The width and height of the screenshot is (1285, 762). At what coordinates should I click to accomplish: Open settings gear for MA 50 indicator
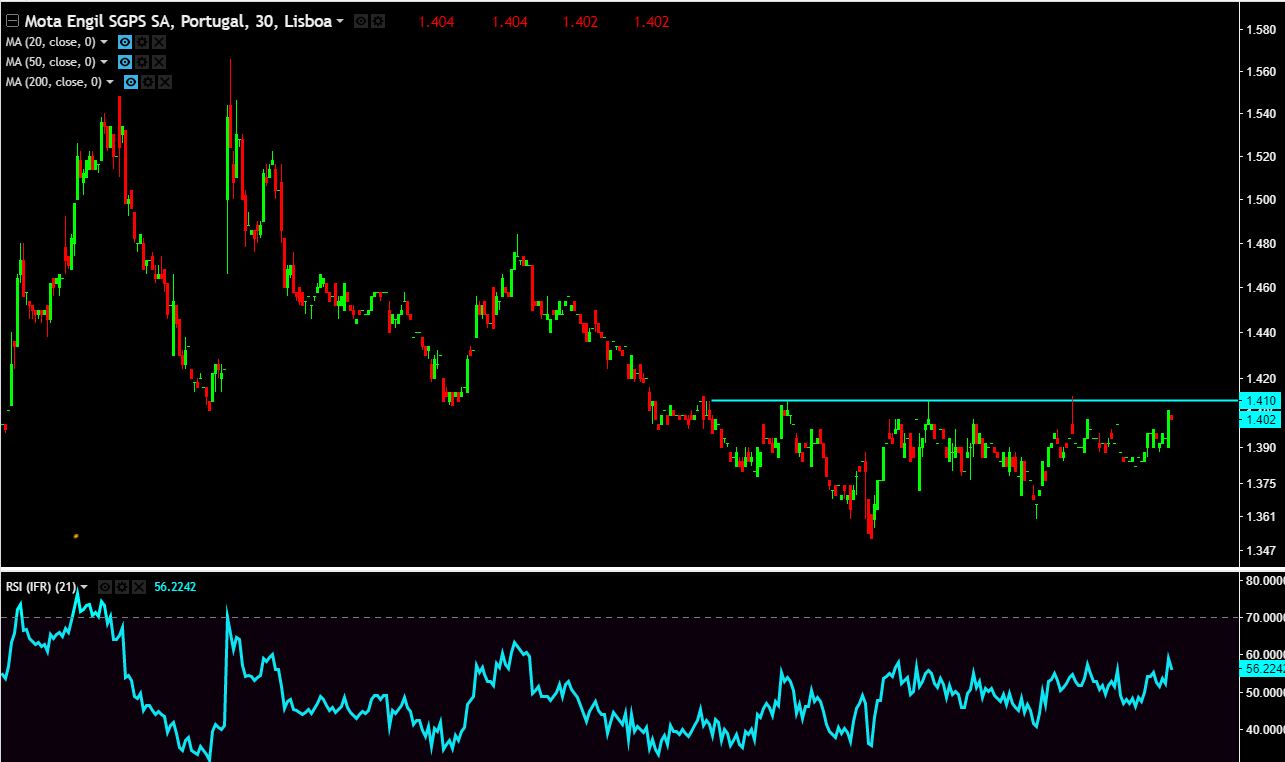[x=142, y=62]
